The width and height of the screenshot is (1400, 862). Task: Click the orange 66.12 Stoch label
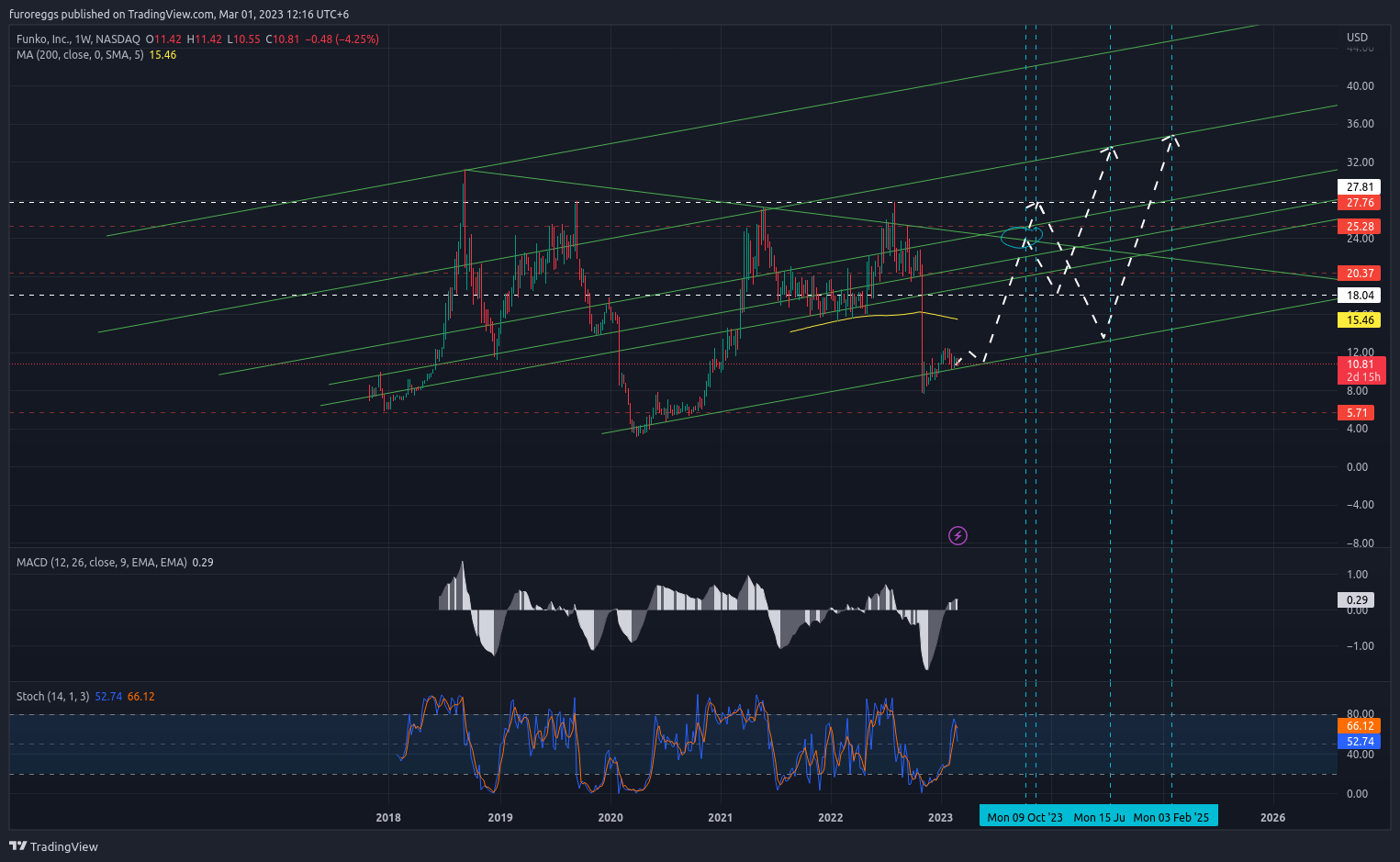1360,726
